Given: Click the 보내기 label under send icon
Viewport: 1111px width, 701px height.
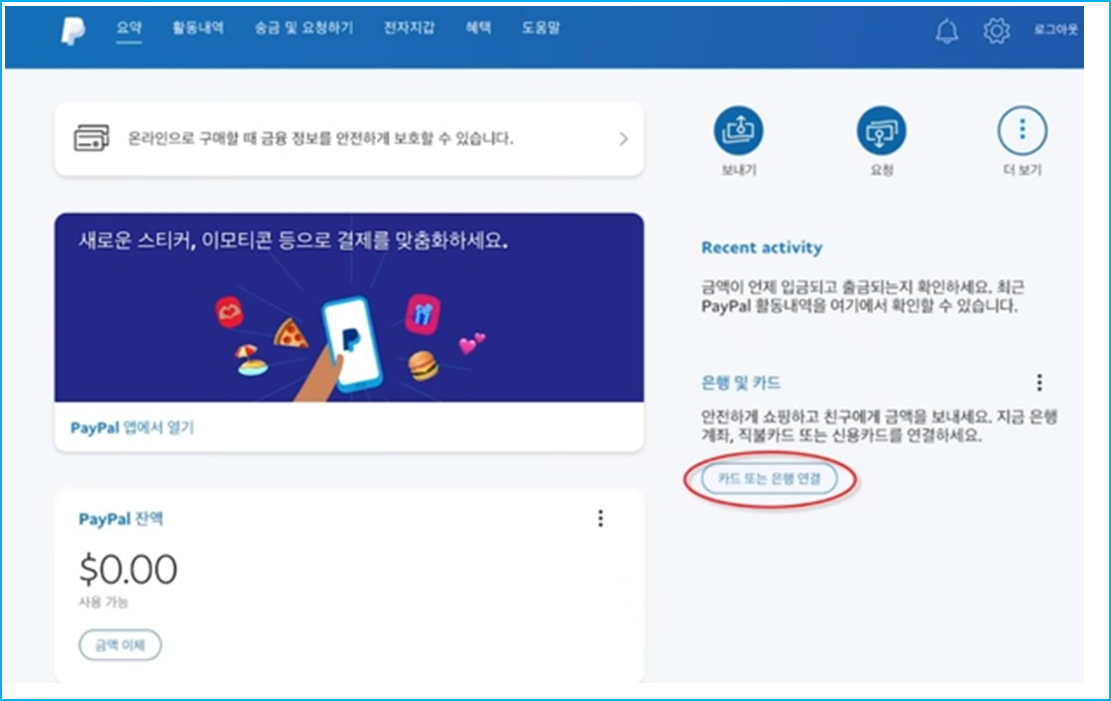Looking at the screenshot, I should pos(739,170).
